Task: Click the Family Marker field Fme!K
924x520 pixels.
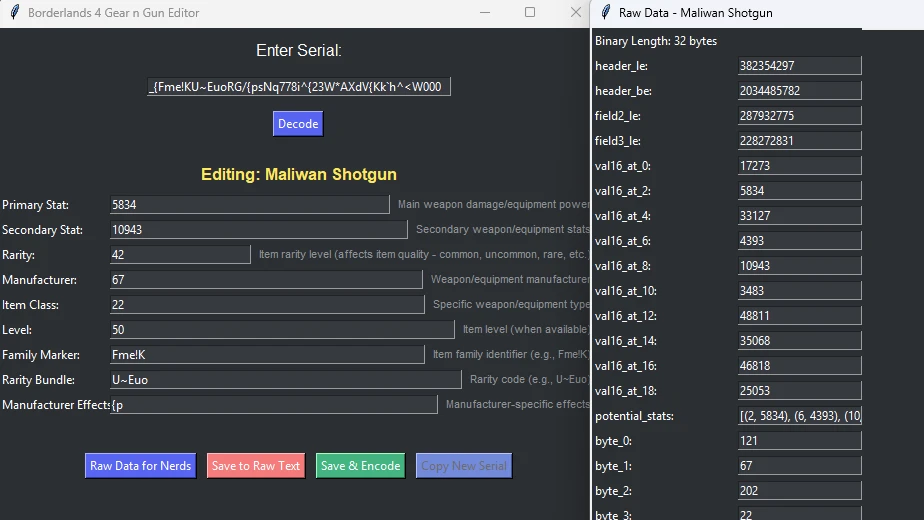Action: [267, 354]
